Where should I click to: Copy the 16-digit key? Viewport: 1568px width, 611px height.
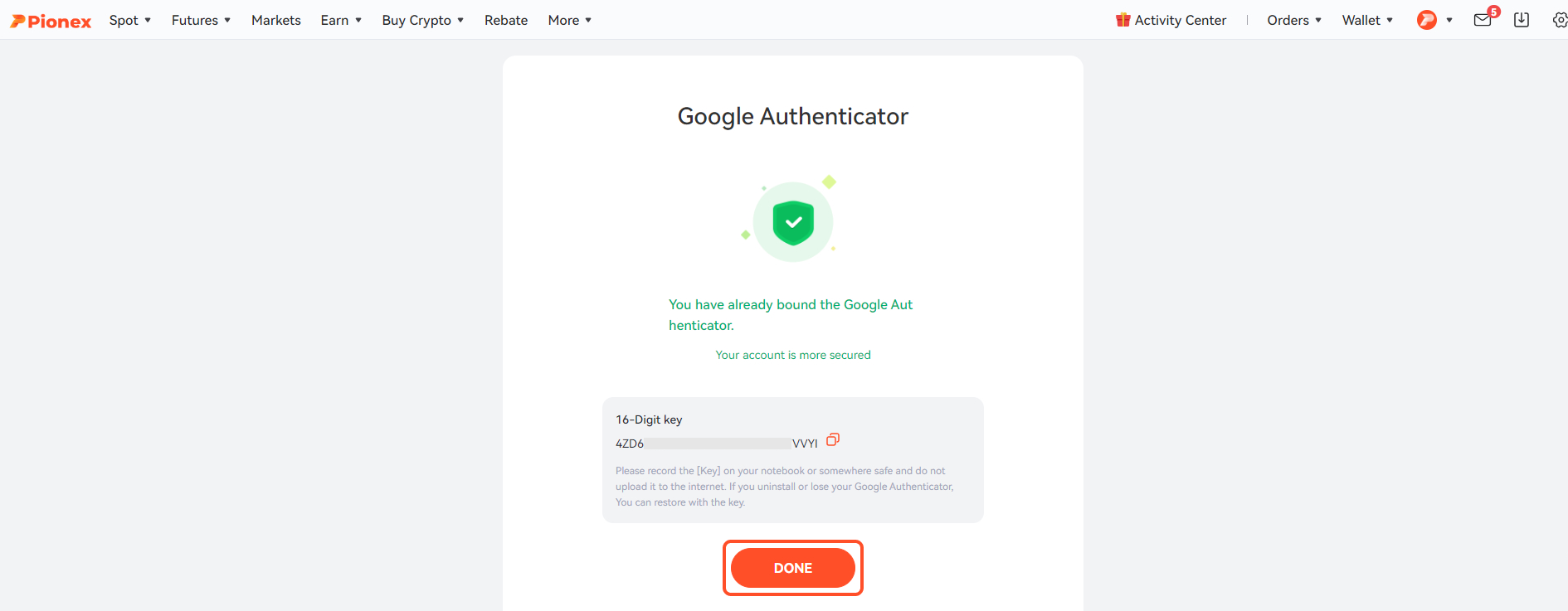833,439
